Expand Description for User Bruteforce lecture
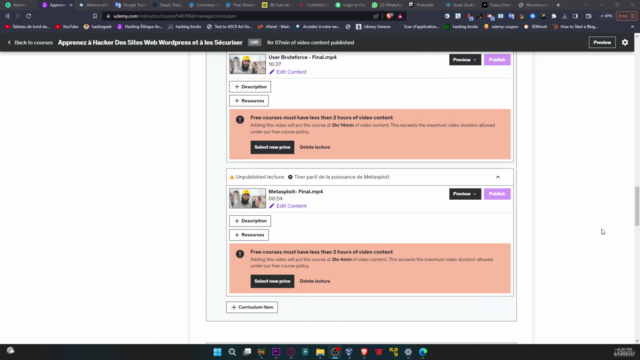The width and height of the screenshot is (640, 360). tap(250, 87)
